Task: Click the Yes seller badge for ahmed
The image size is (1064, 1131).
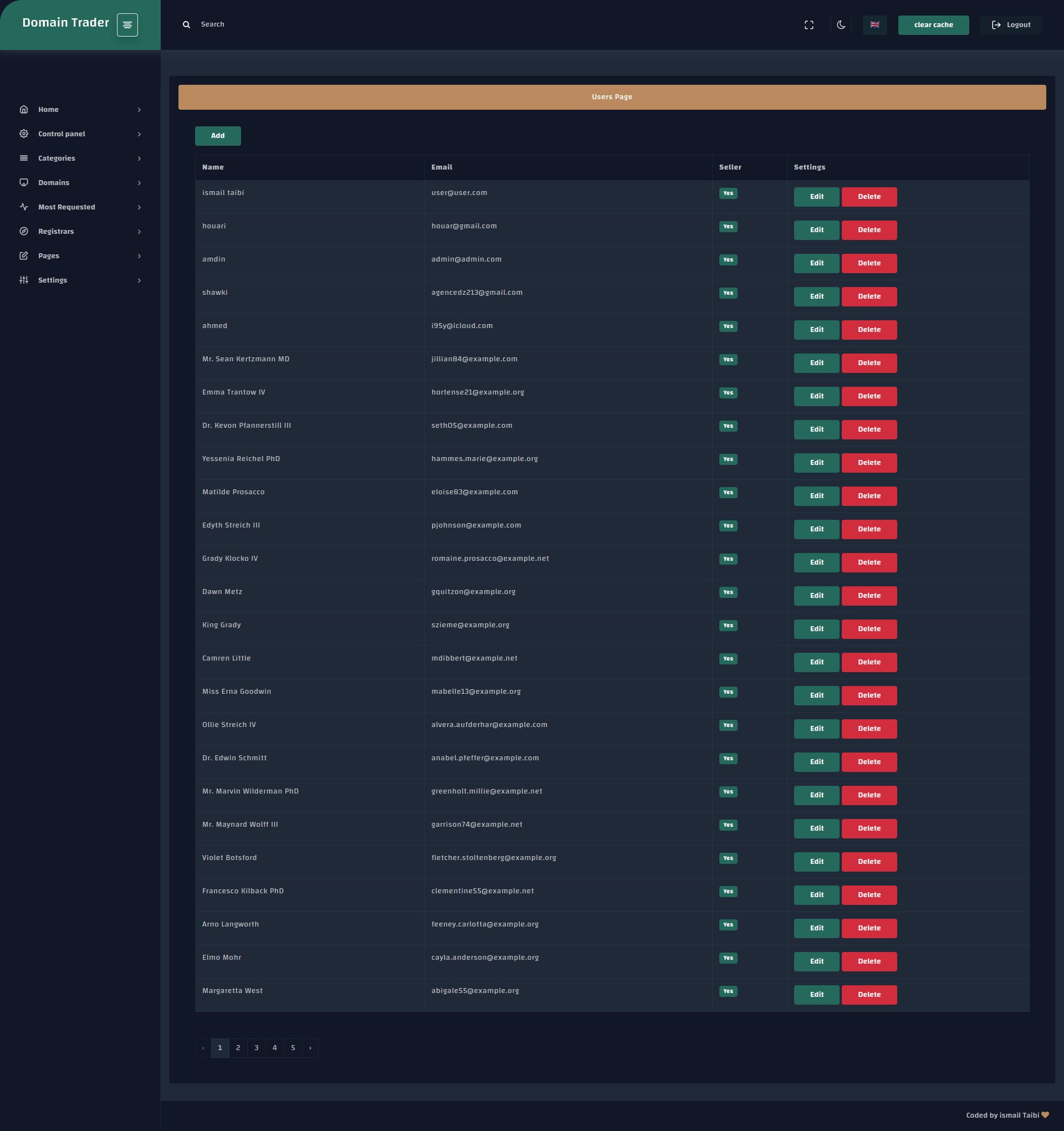Action: 728,326
